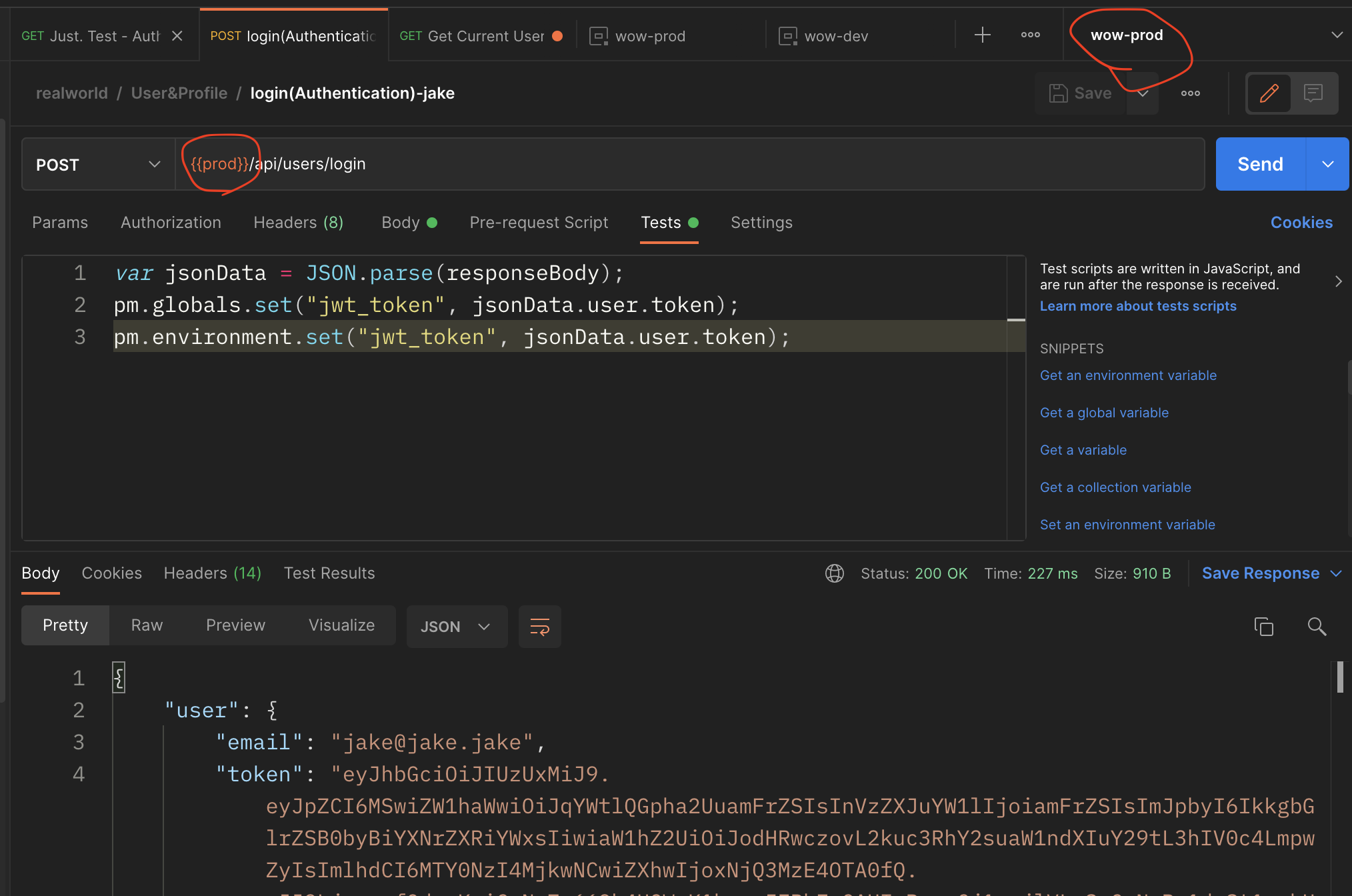The height and width of the screenshot is (896, 1352).
Task: Toggle line wrap in response body
Action: 539,627
